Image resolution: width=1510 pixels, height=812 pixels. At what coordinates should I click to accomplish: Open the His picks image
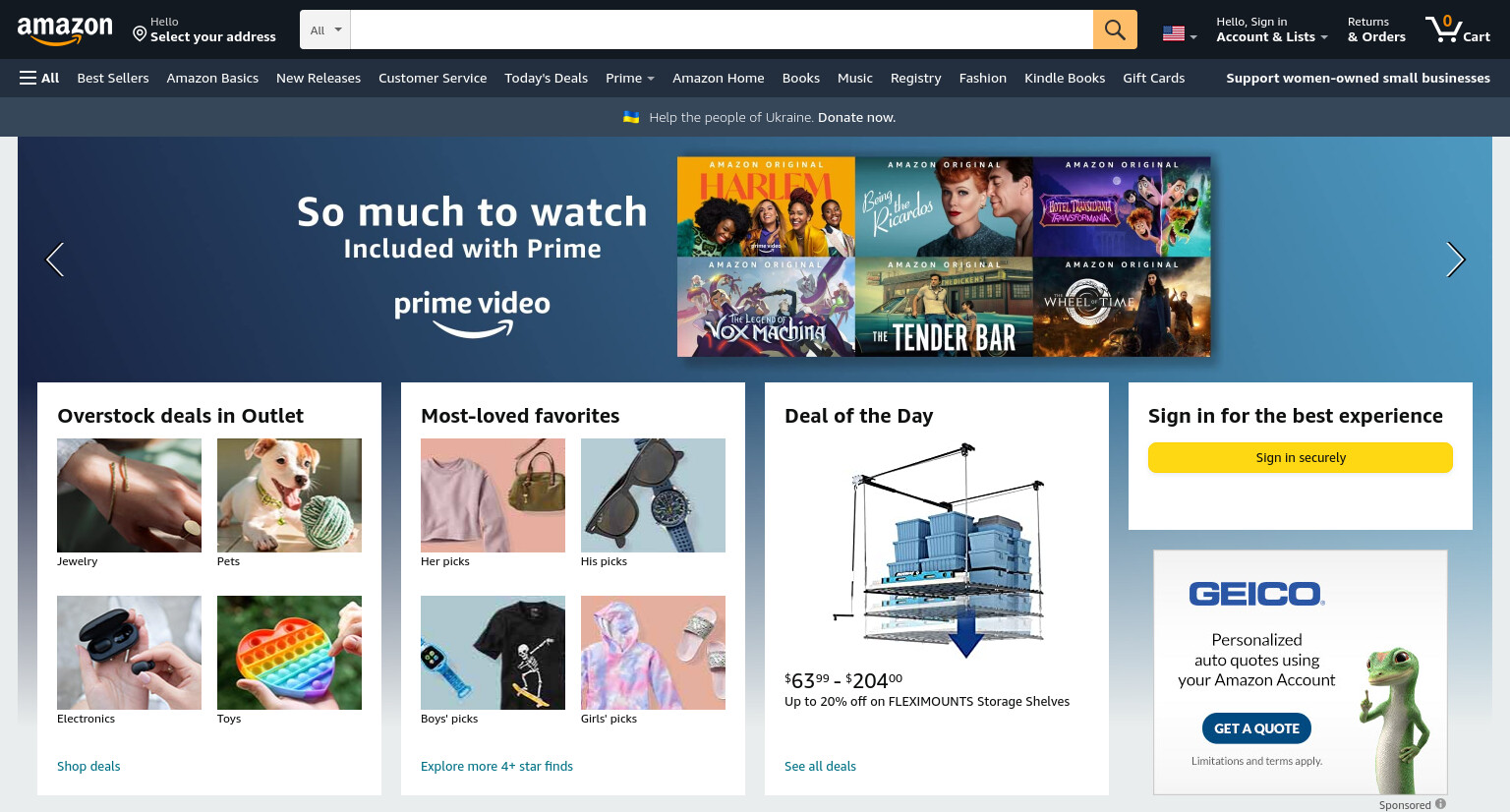click(653, 495)
